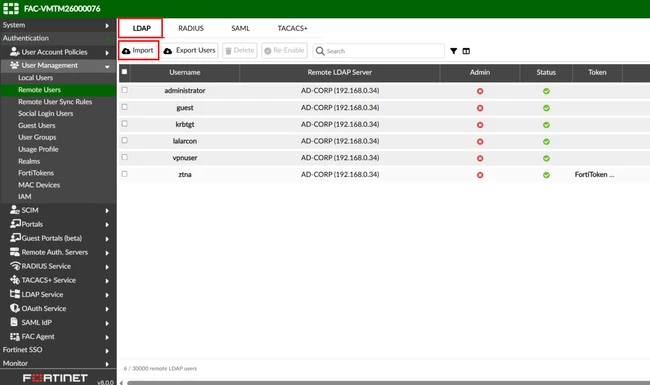Expand the RADIUS Service arrow
Screen dimensions: 650x385
pyautogui.click(x=107, y=267)
